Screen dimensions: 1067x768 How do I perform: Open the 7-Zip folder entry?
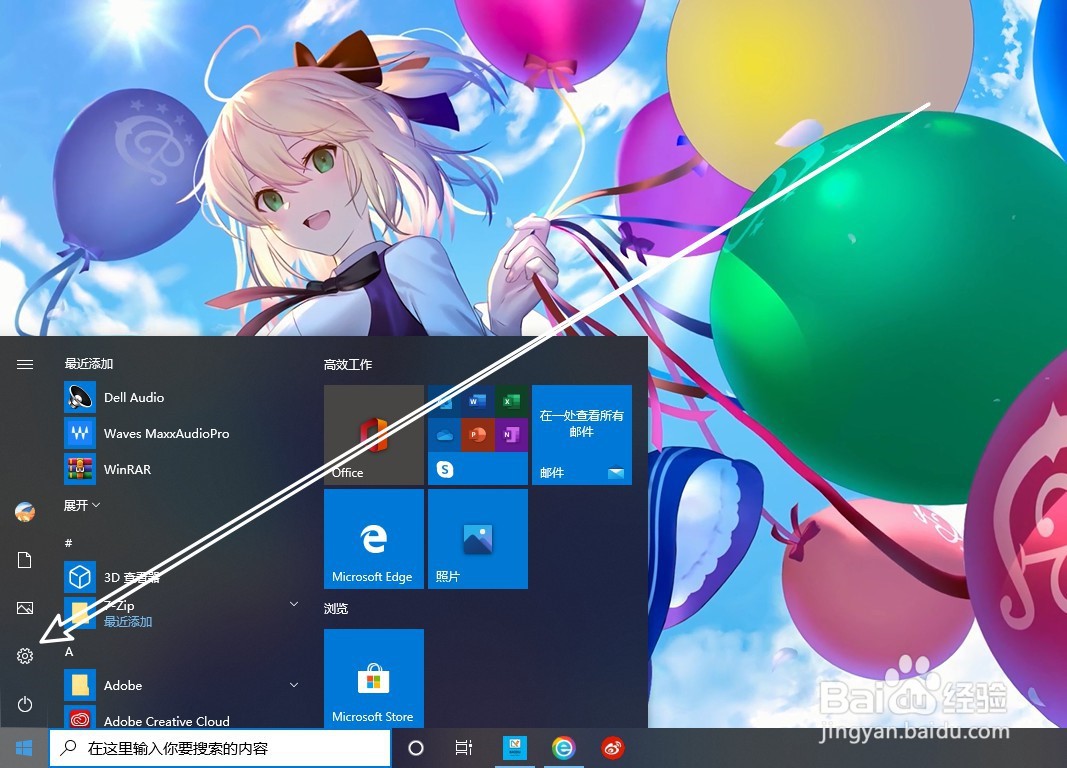tap(181, 612)
